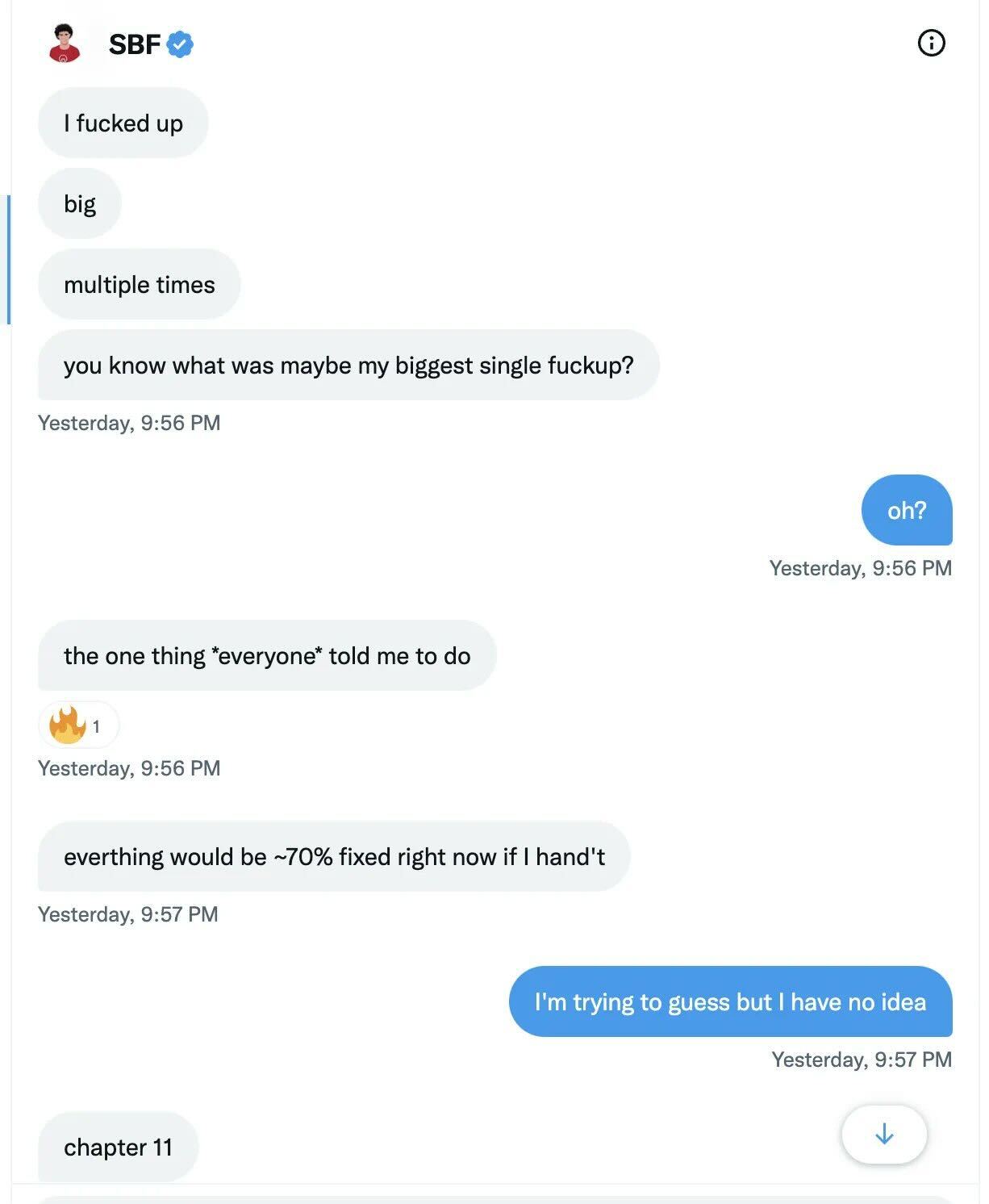This screenshot has width=989, height=1204.
Task: Open the SBF profile name
Action: pos(134,44)
